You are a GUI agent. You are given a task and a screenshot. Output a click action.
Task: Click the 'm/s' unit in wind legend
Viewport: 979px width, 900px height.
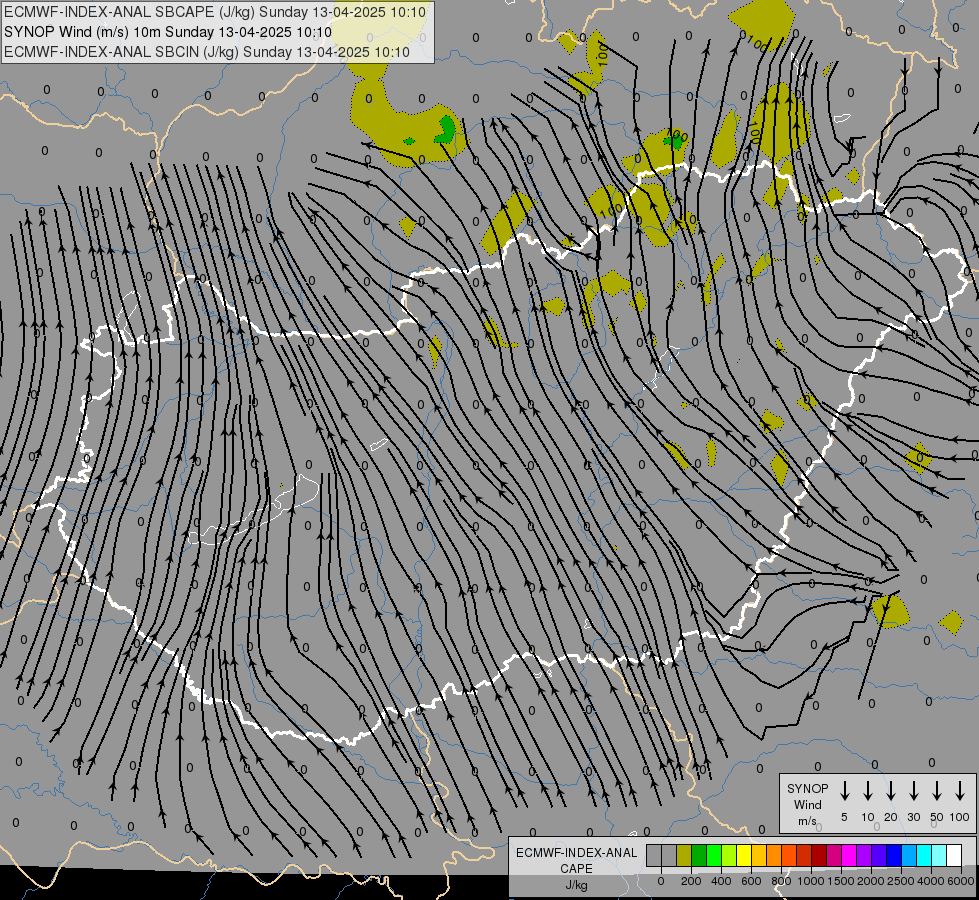click(807, 821)
